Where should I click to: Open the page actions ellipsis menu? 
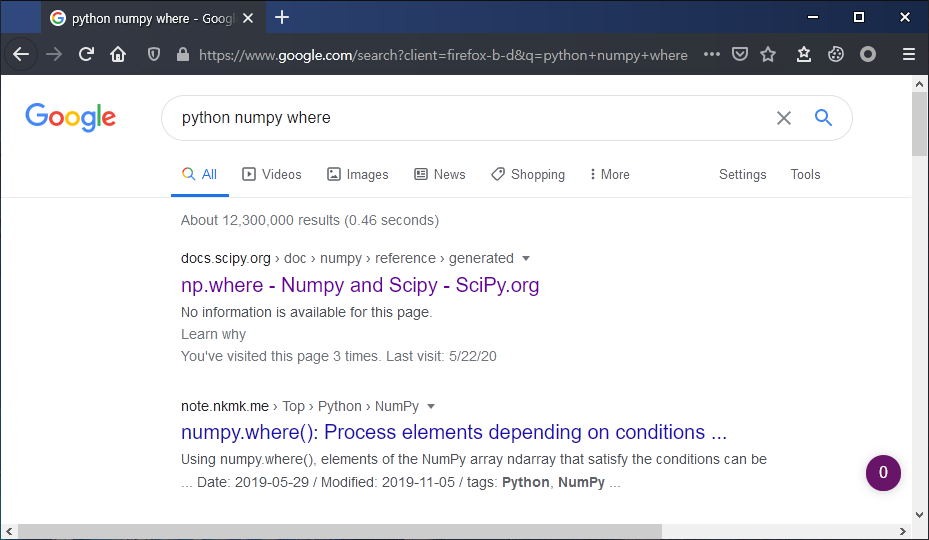[712, 55]
